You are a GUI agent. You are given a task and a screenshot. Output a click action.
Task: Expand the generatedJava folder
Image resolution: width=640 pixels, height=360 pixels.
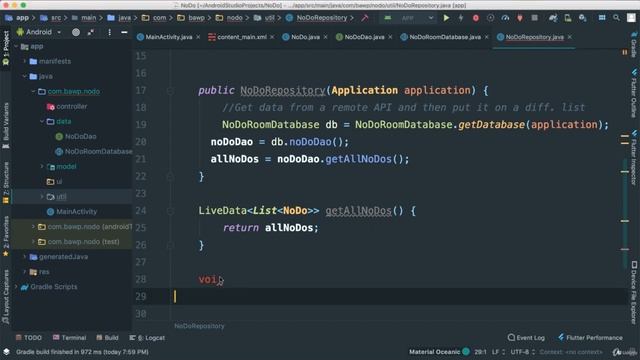pyautogui.click(x=24, y=257)
